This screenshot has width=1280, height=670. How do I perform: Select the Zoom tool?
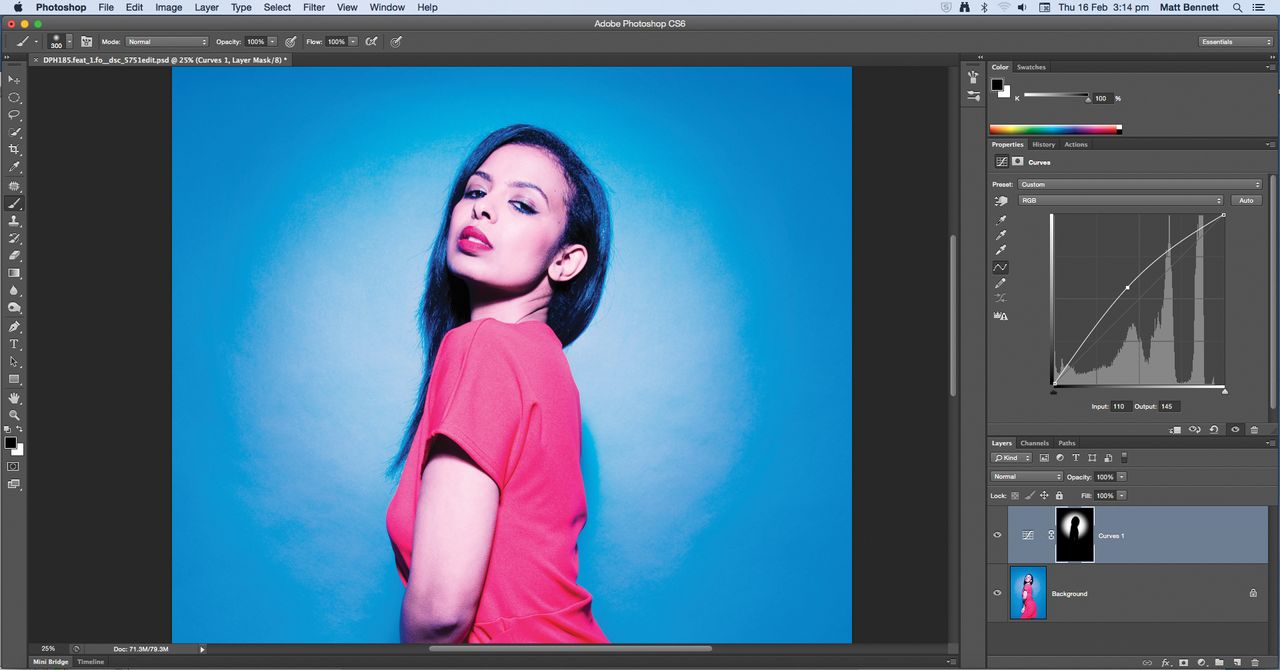14,415
